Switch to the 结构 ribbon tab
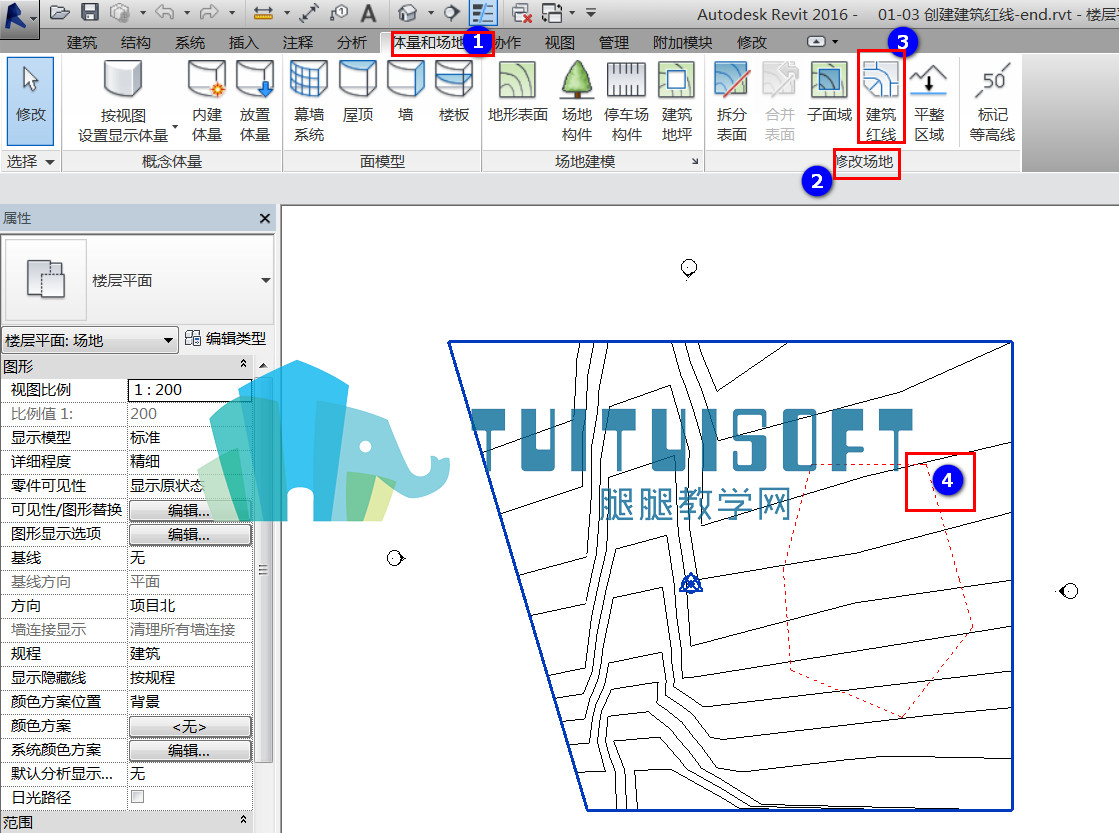Image resolution: width=1119 pixels, height=833 pixels. (136, 43)
